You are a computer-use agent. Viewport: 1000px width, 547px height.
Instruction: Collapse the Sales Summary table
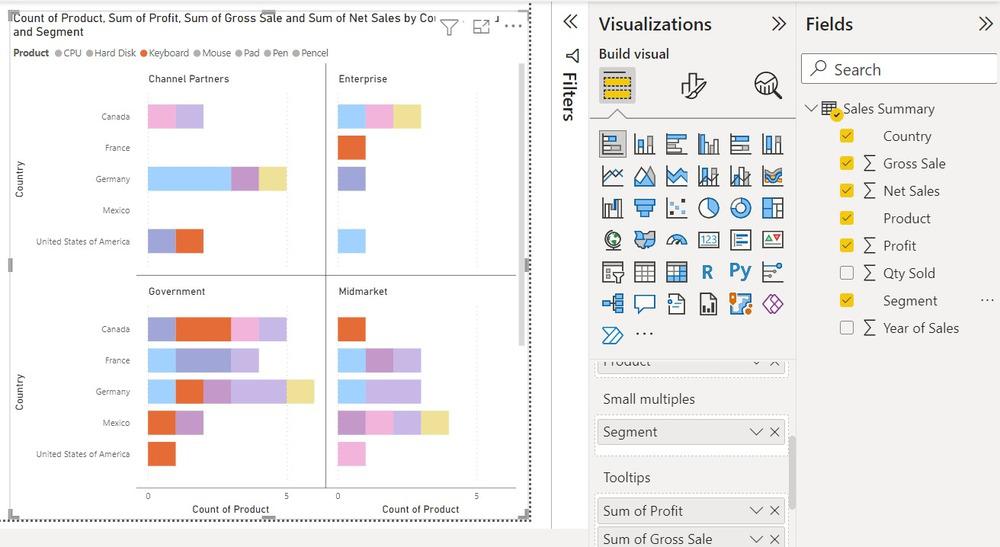tap(810, 109)
